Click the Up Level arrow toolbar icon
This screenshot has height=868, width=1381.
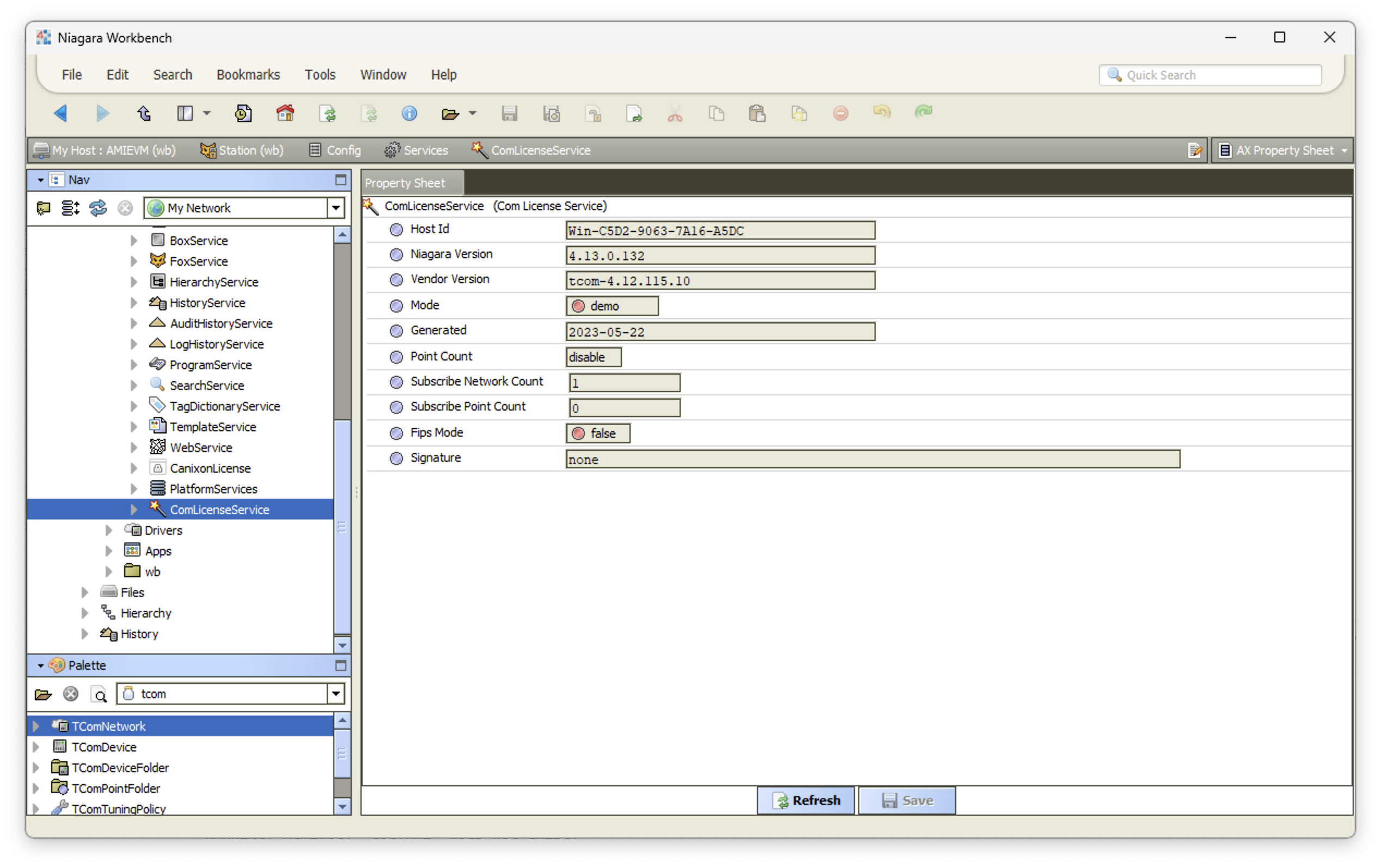click(144, 113)
